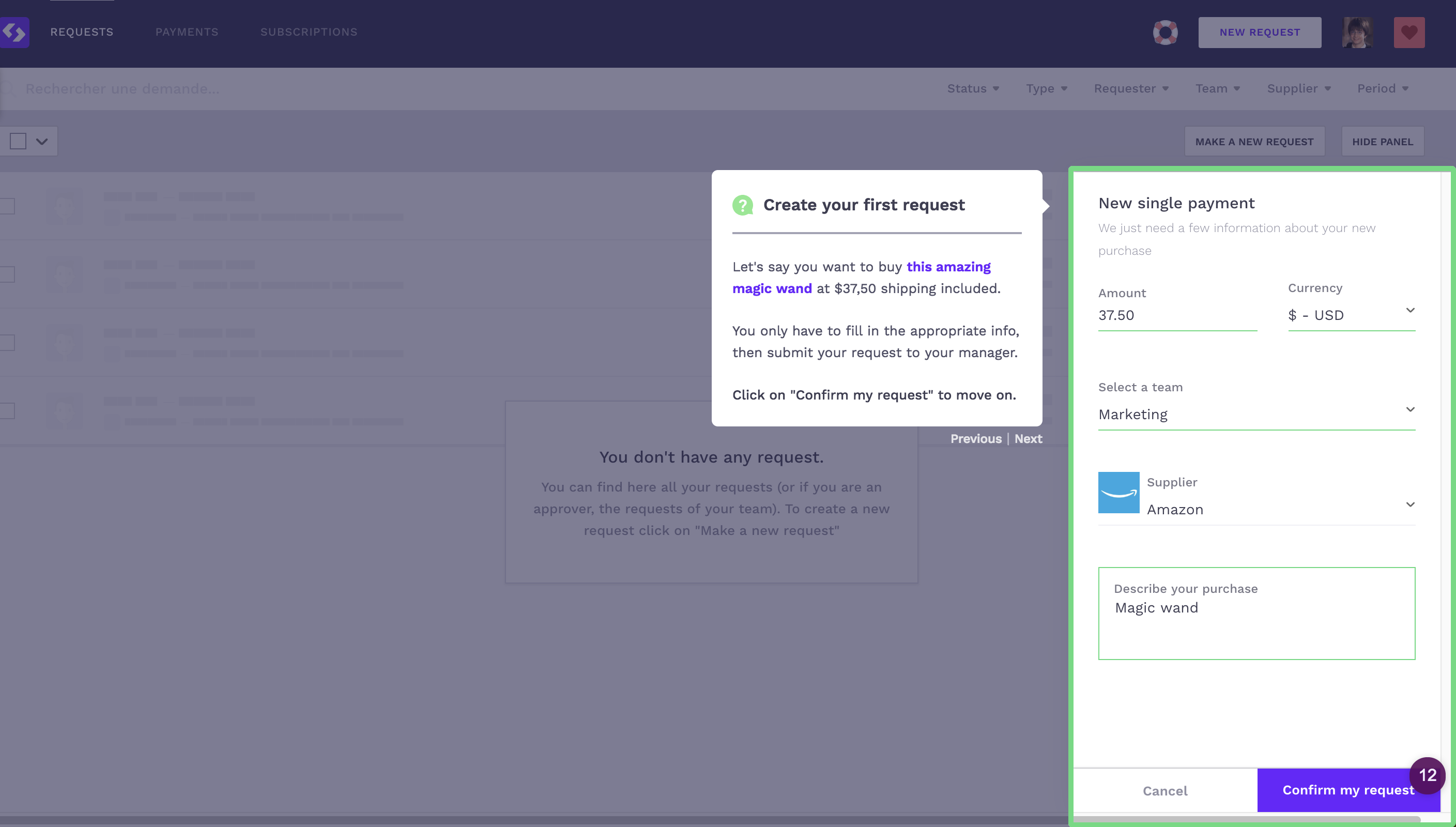
Task: Click the app logo icon
Action: click(x=15, y=33)
